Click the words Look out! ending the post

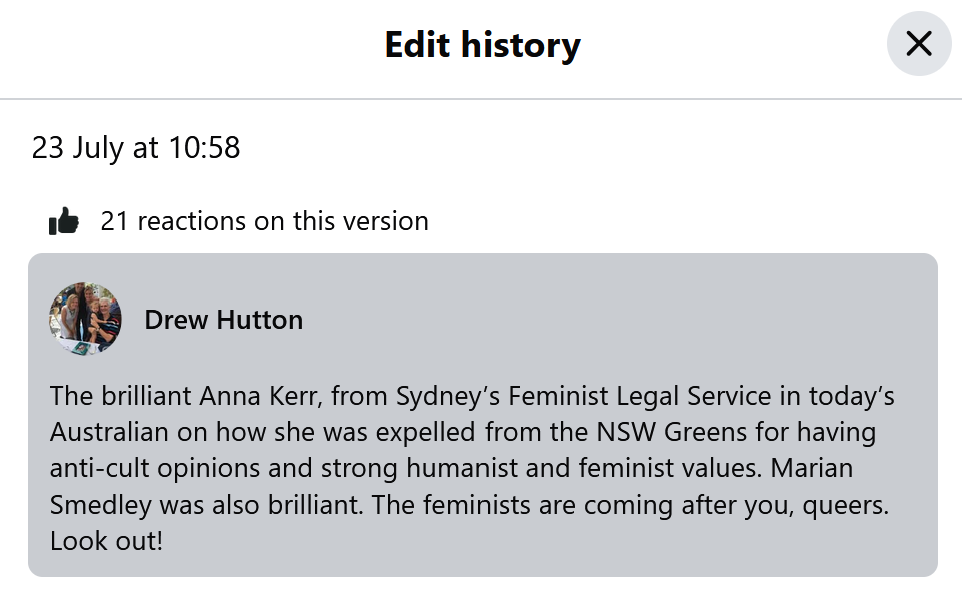point(106,541)
